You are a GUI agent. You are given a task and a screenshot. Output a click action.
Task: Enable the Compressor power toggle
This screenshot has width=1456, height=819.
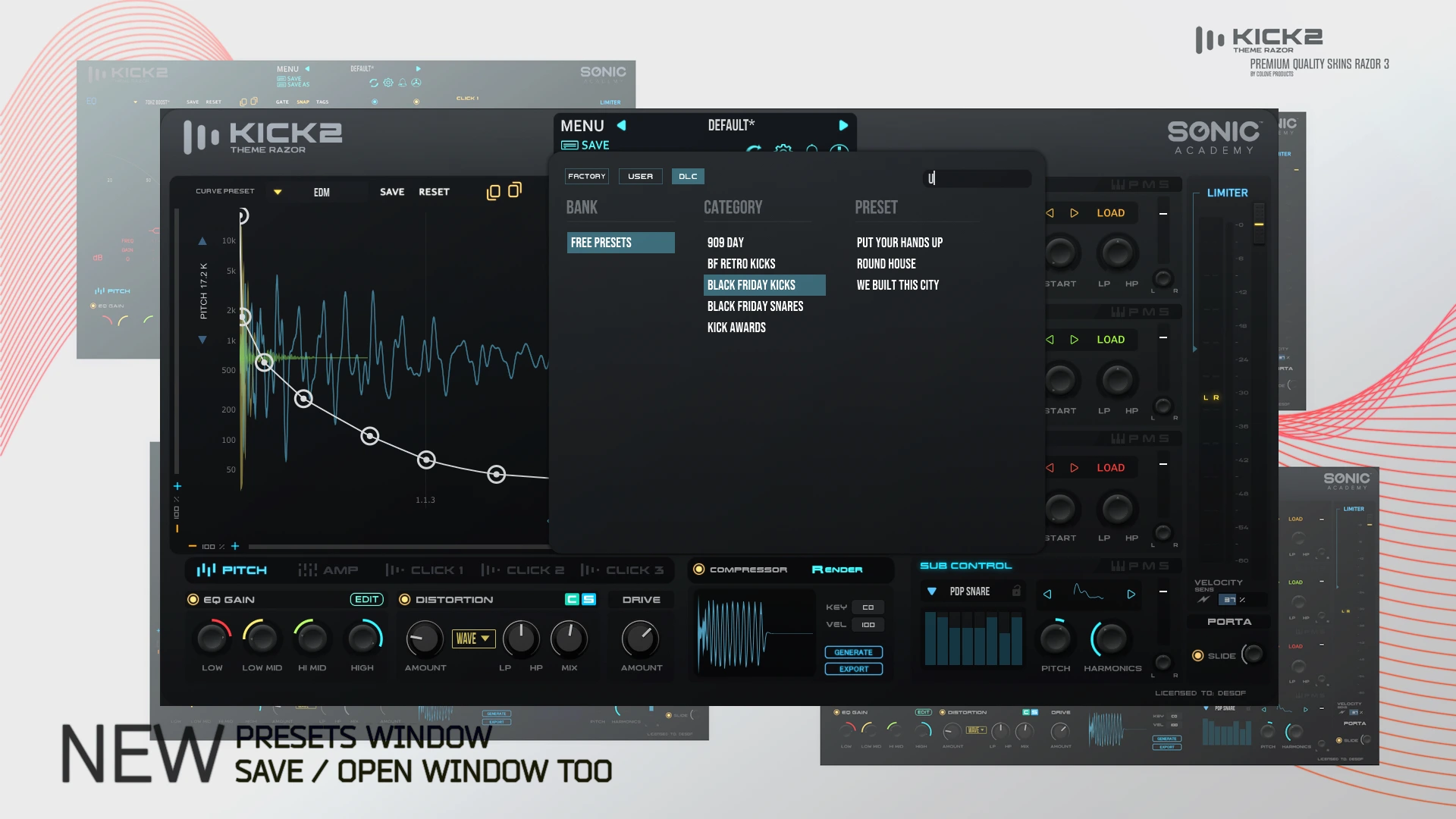(x=699, y=570)
